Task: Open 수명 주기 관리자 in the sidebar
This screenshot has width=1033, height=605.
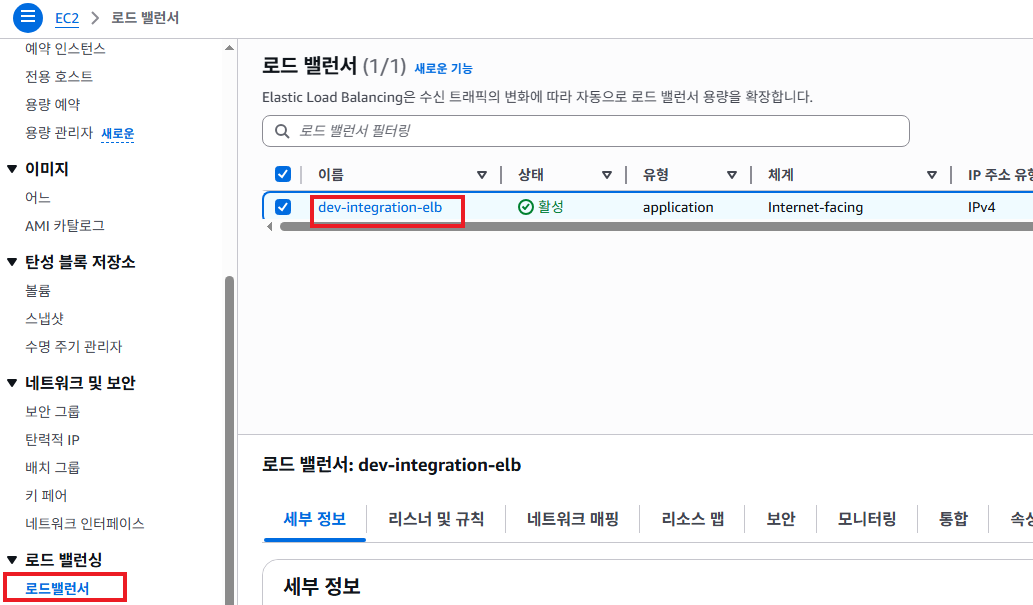Action: [74, 347]
